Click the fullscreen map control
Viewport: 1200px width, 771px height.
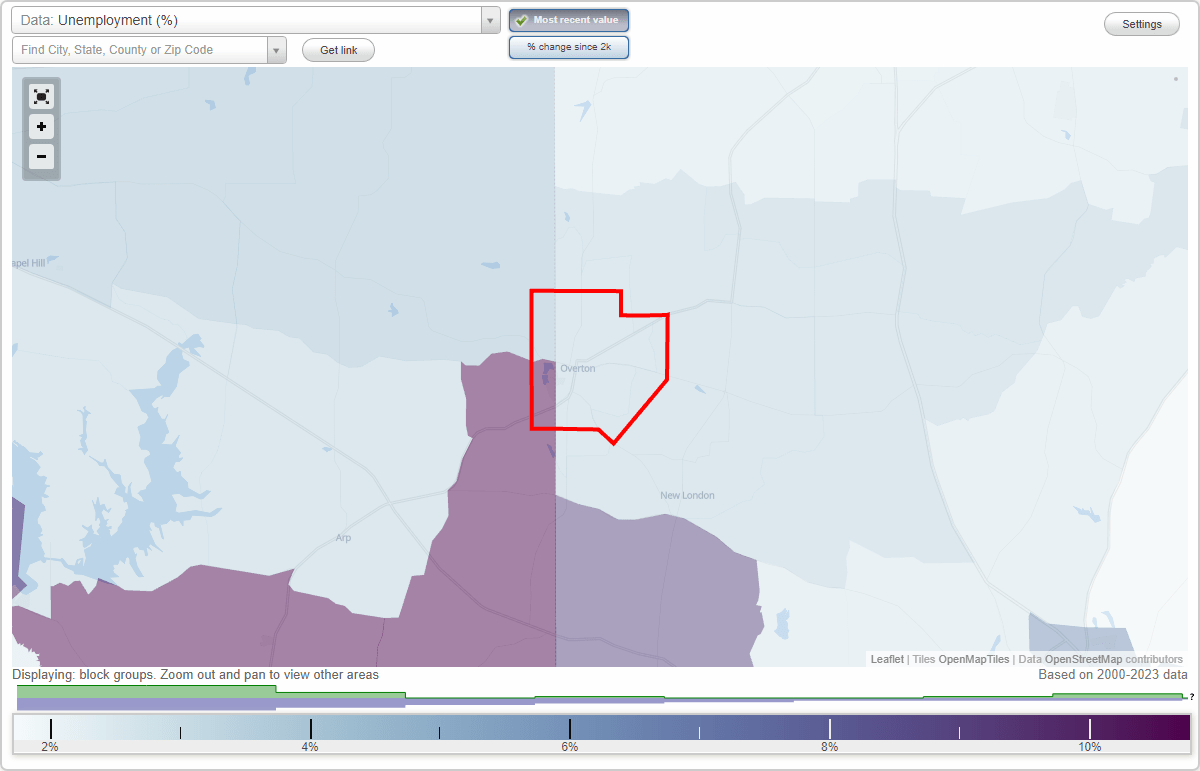click(x=41, y=96)
